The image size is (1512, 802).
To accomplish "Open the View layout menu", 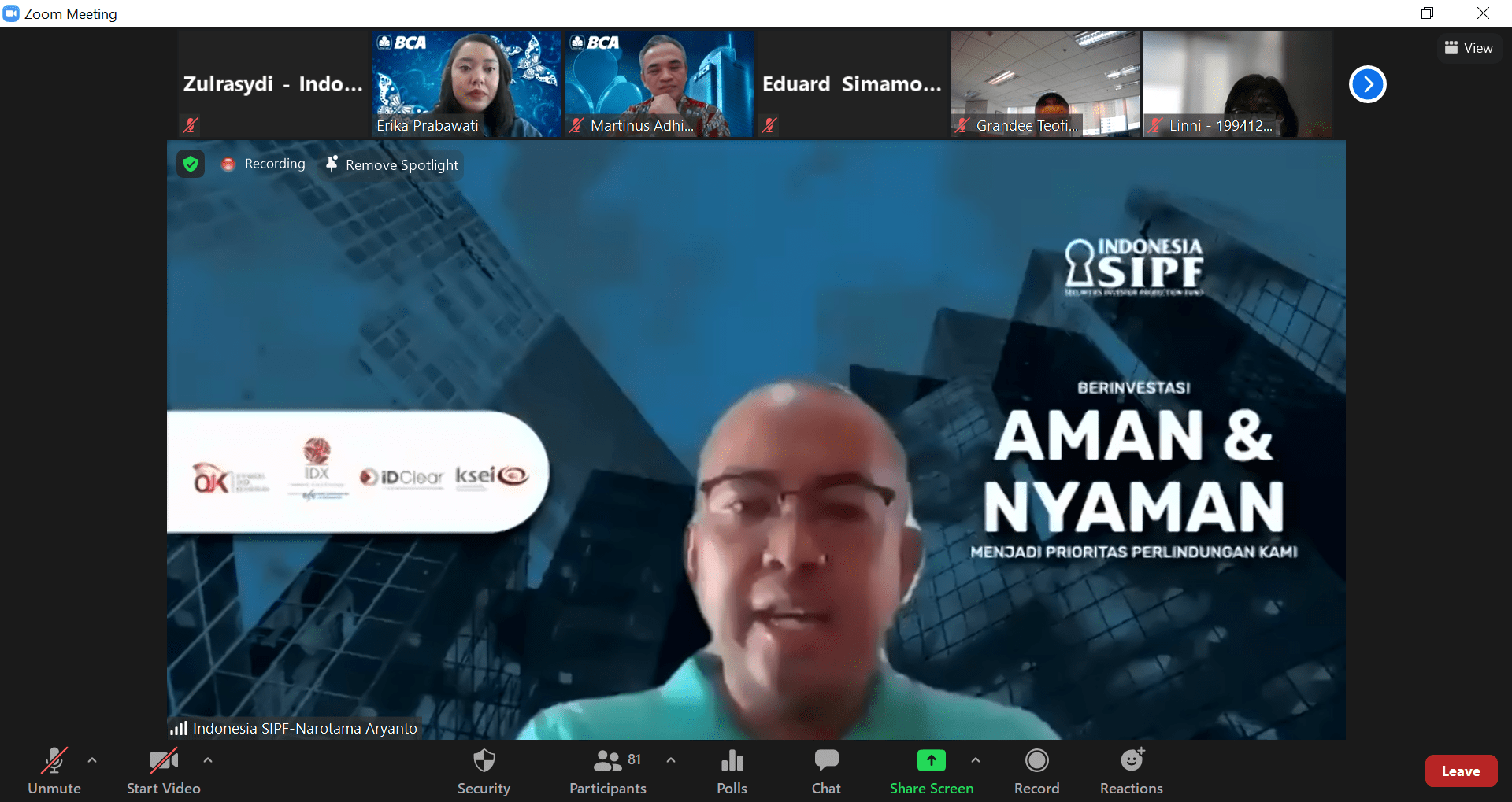I will click(x=1469, y=48).
